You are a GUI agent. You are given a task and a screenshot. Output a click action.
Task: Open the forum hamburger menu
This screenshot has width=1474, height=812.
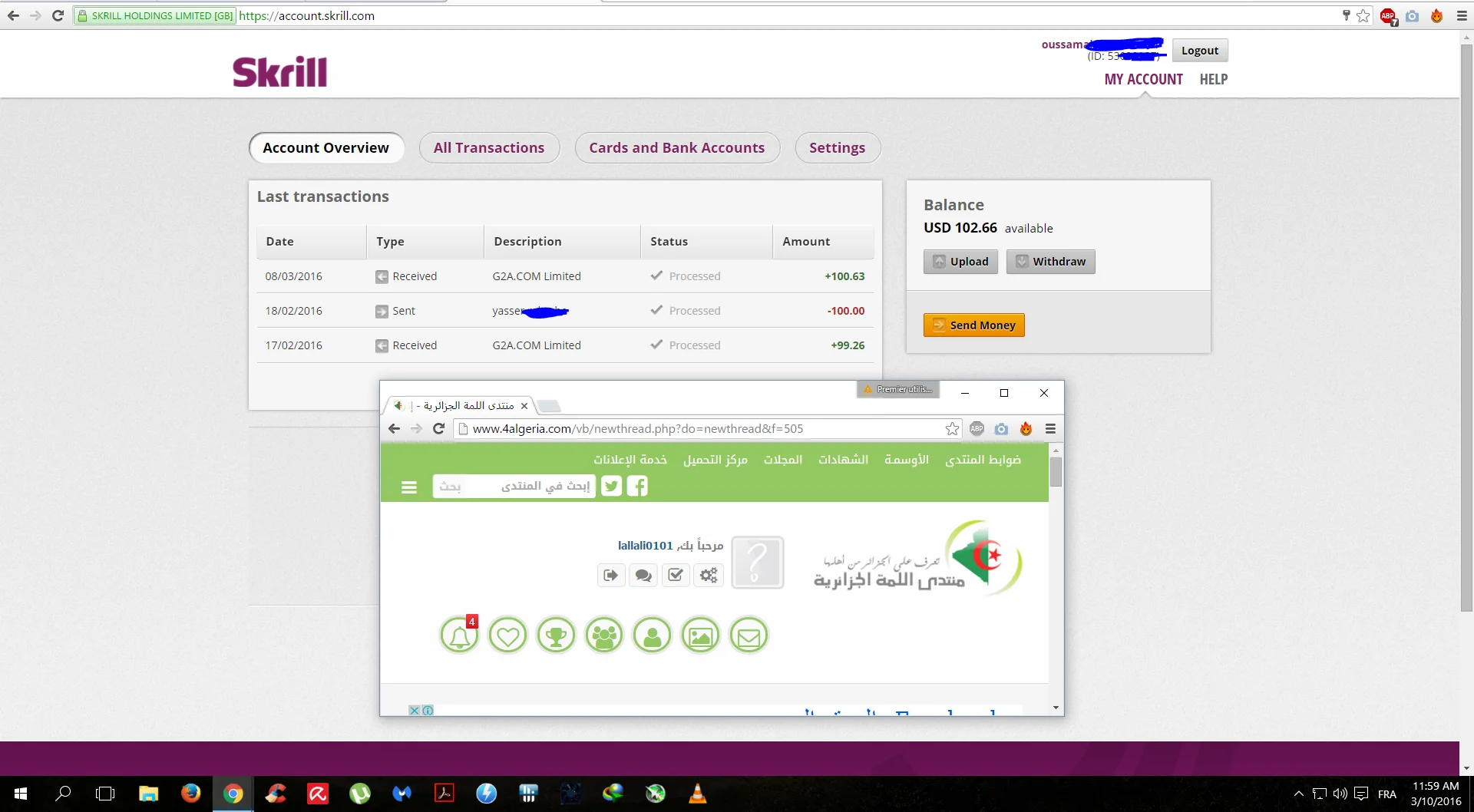(409, 487)
